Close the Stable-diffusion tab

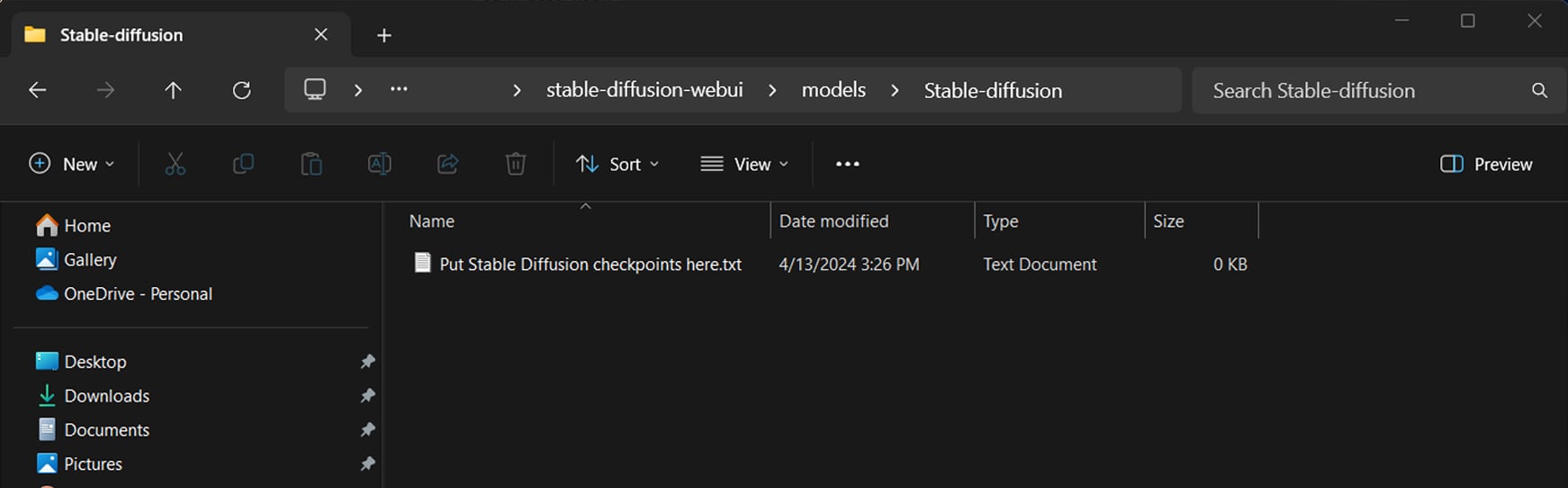click(320, 34)
